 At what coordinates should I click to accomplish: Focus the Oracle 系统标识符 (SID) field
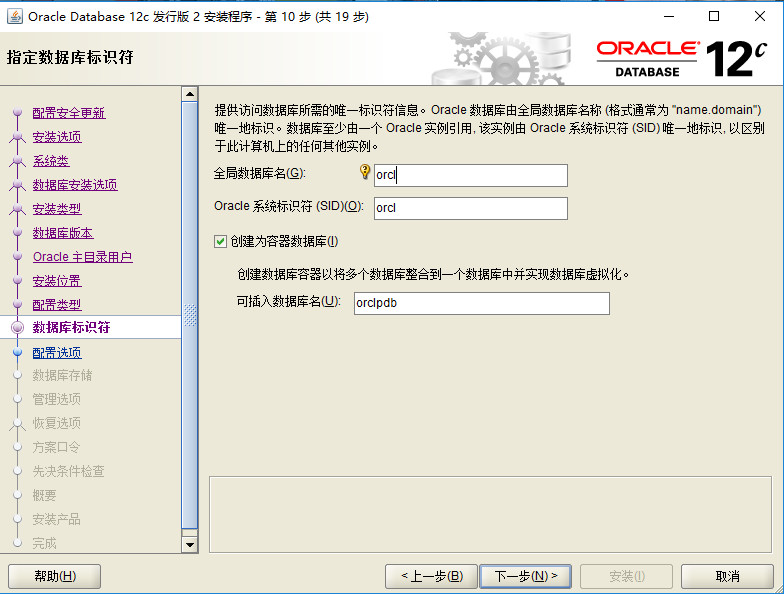coord(470,208)
